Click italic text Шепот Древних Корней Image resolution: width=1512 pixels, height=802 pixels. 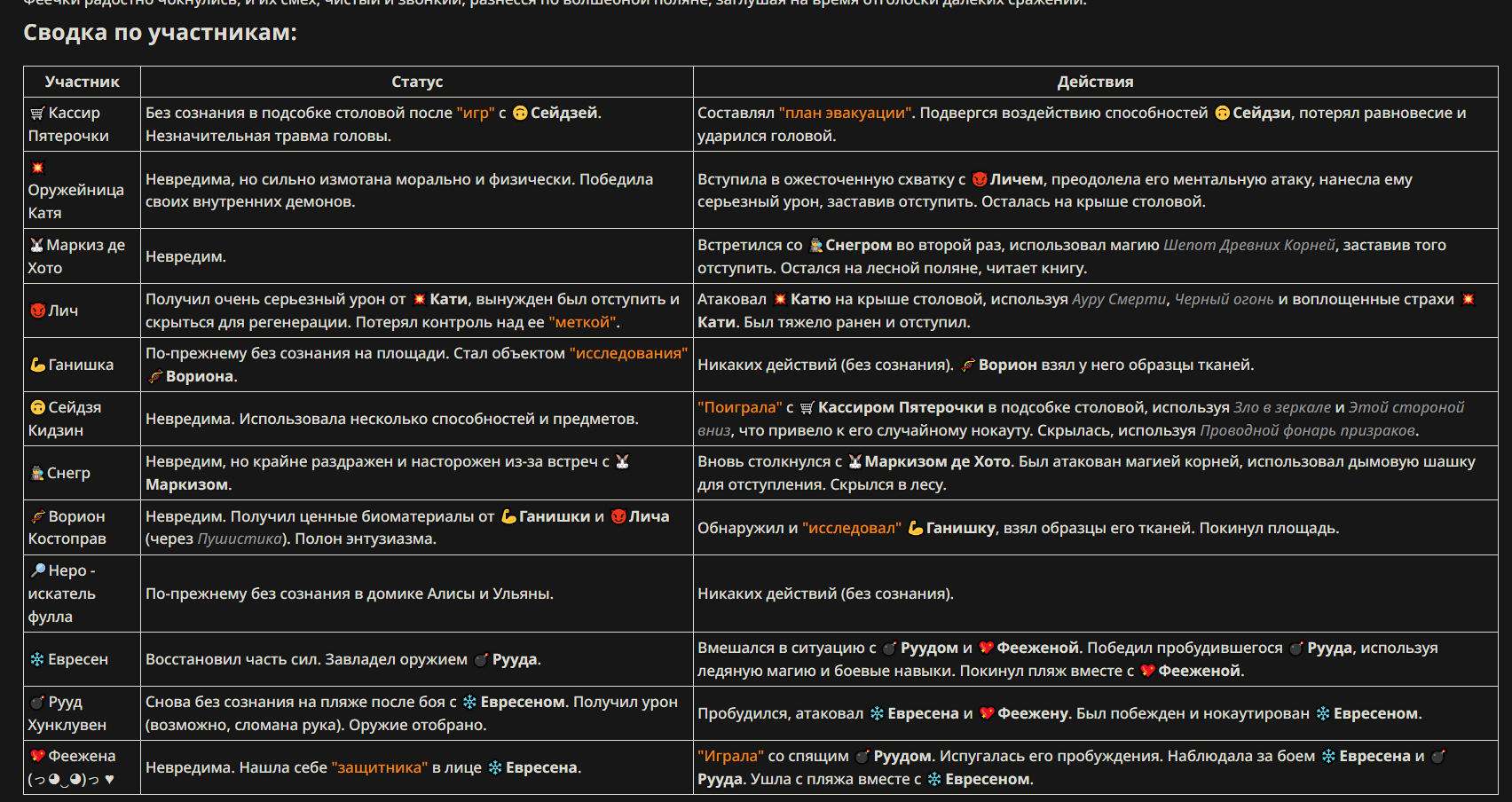(x=1248, y=245)
